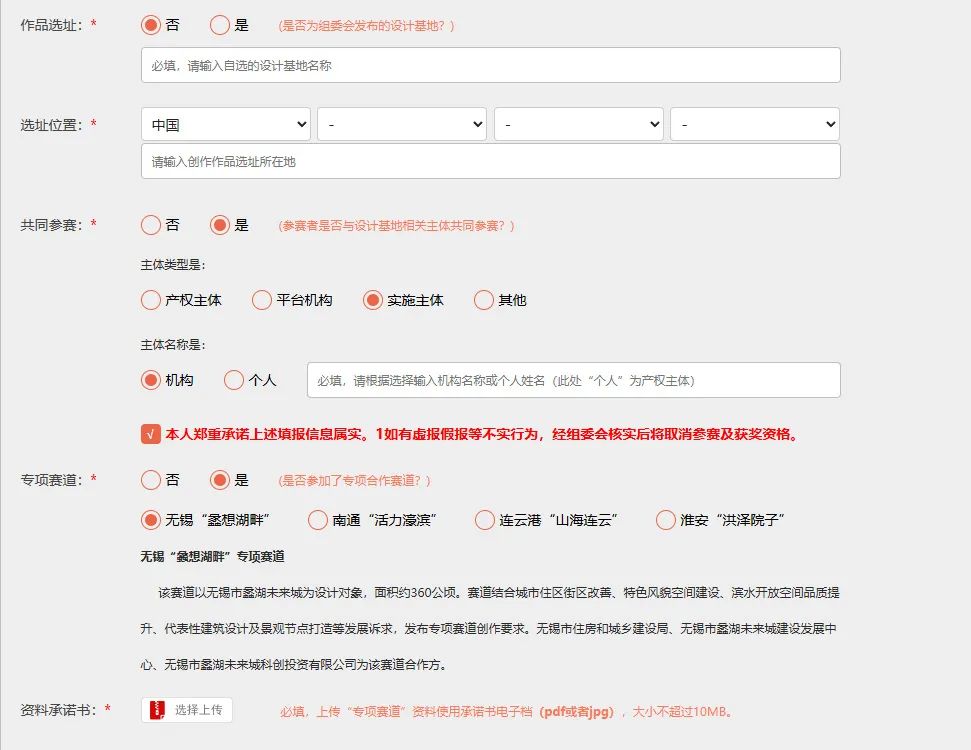
Task: Choose 其他 subject type
Action: [x=484, y=300]
